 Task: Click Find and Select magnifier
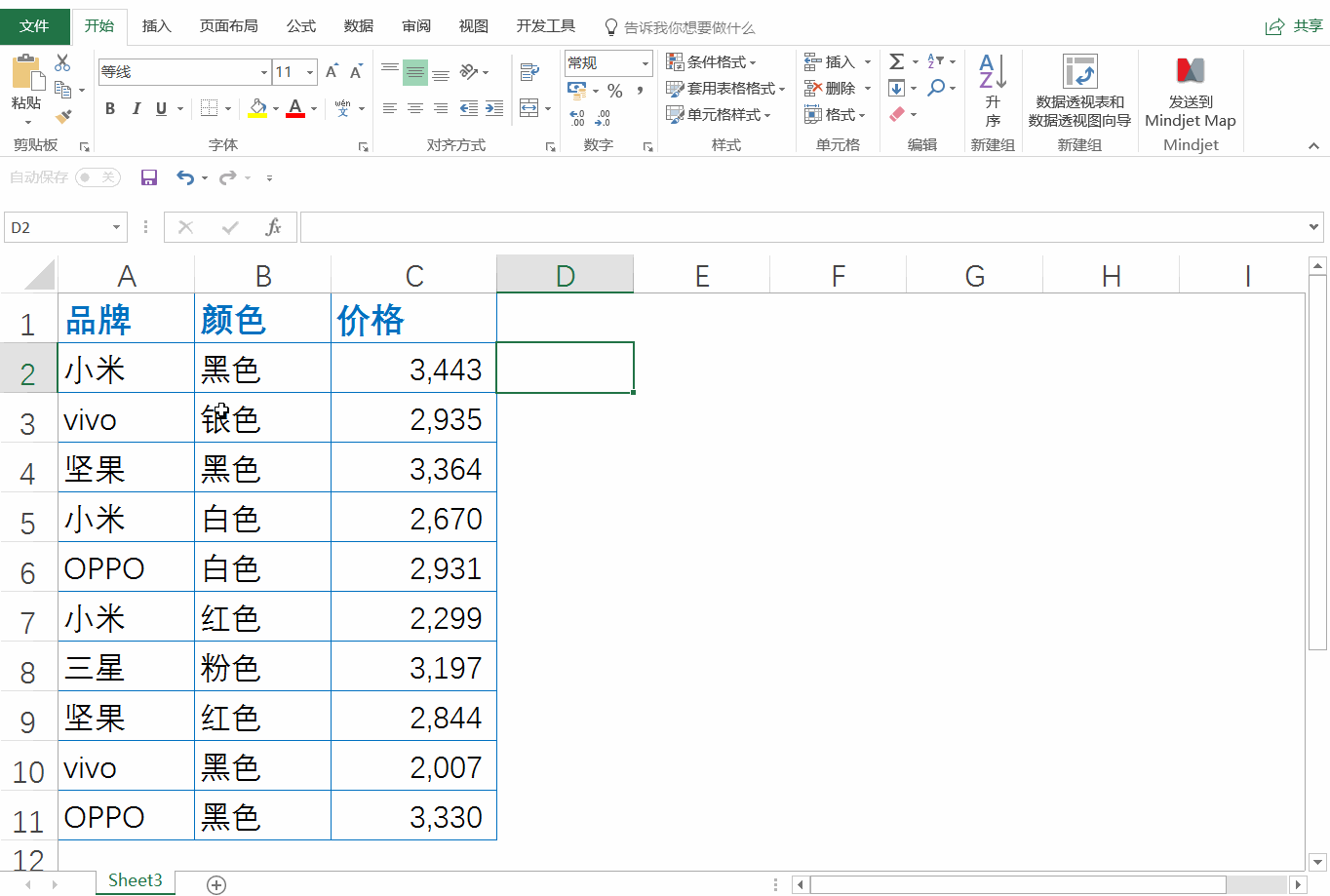coord(936,89)
